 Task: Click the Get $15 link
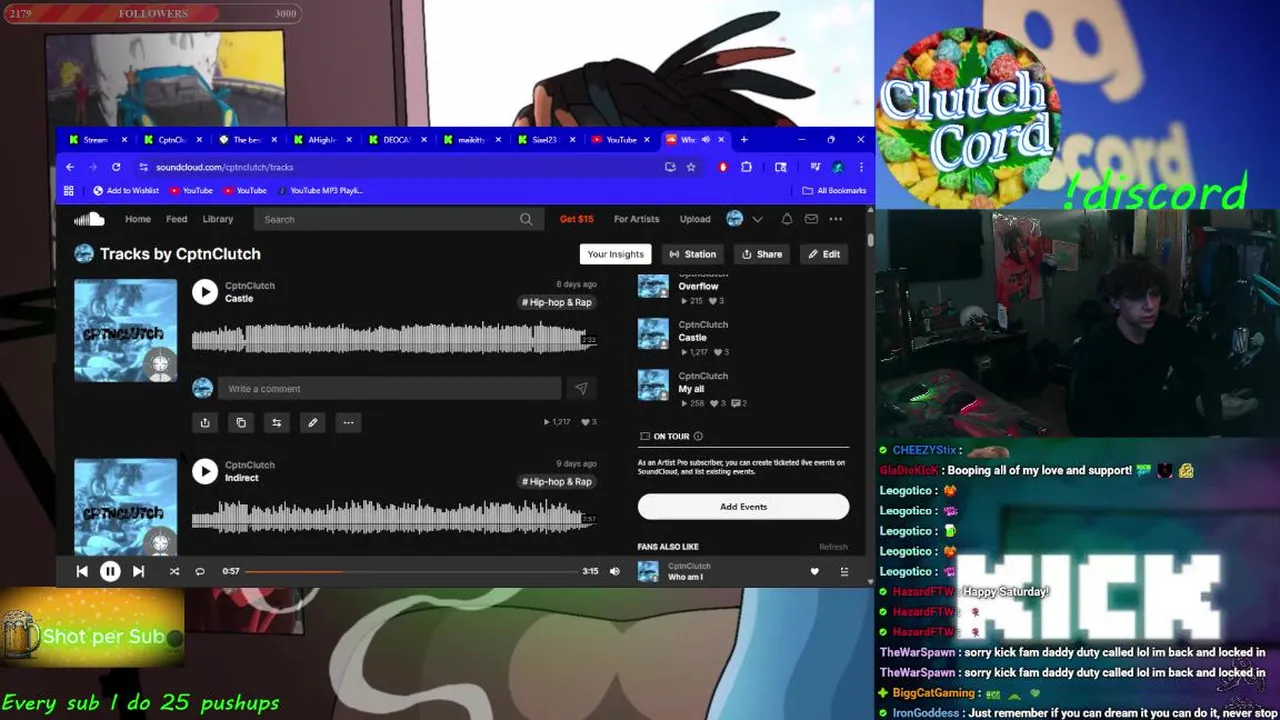(576, 219)
